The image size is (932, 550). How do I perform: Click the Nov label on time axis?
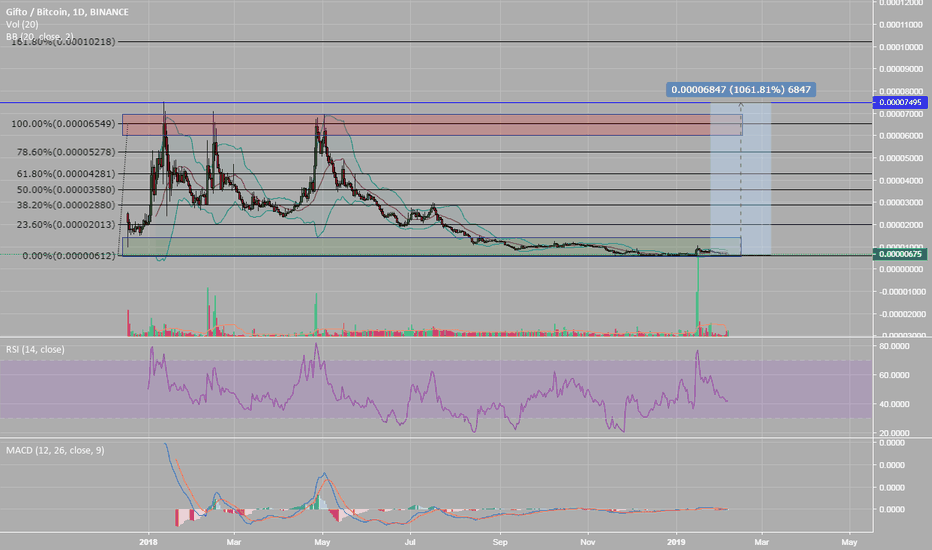(587, 542)
